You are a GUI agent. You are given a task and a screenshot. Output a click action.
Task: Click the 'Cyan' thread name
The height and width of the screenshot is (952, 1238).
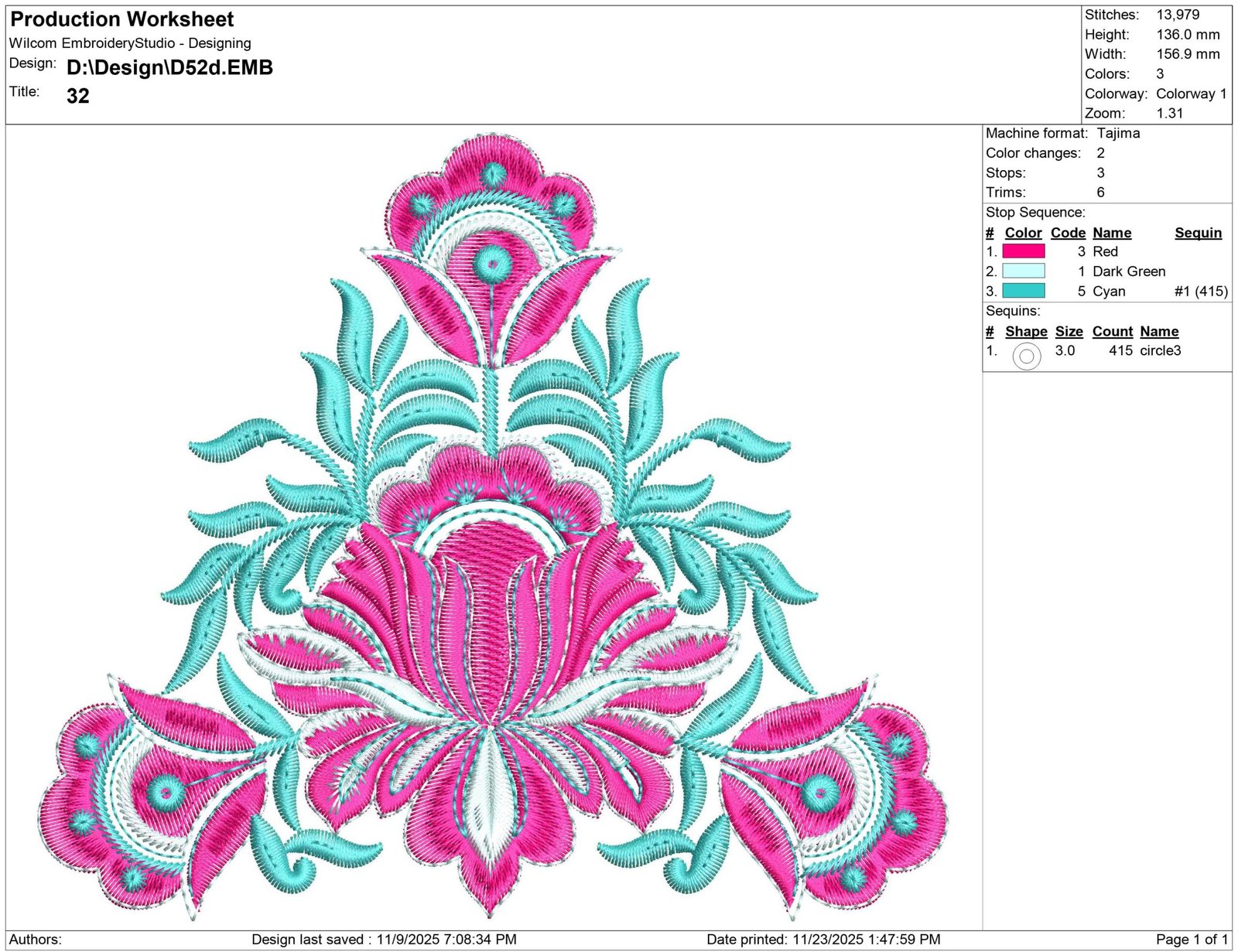[x=1109, y=292]
